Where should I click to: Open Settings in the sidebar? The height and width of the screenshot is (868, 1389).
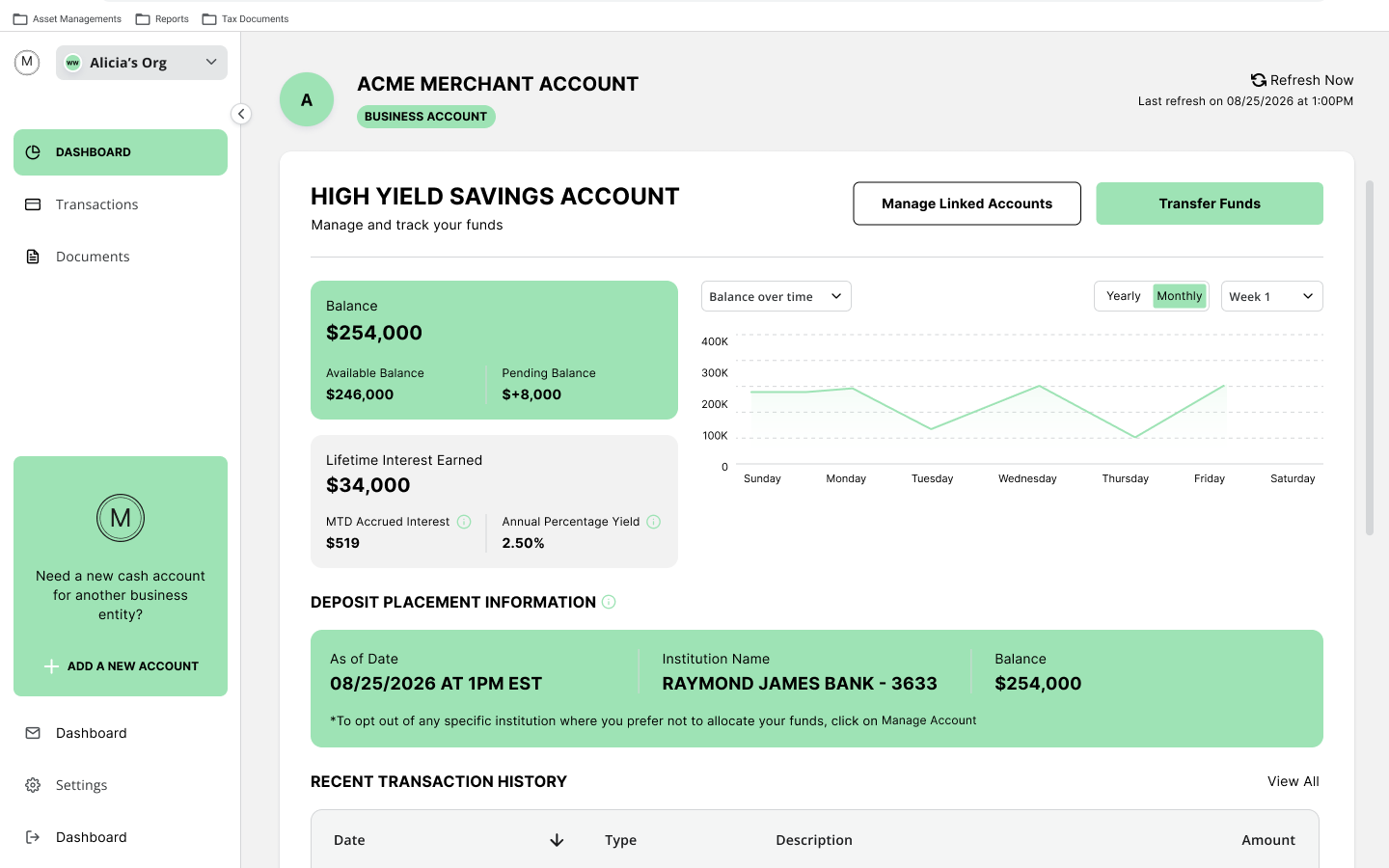[x=121, y=785]
